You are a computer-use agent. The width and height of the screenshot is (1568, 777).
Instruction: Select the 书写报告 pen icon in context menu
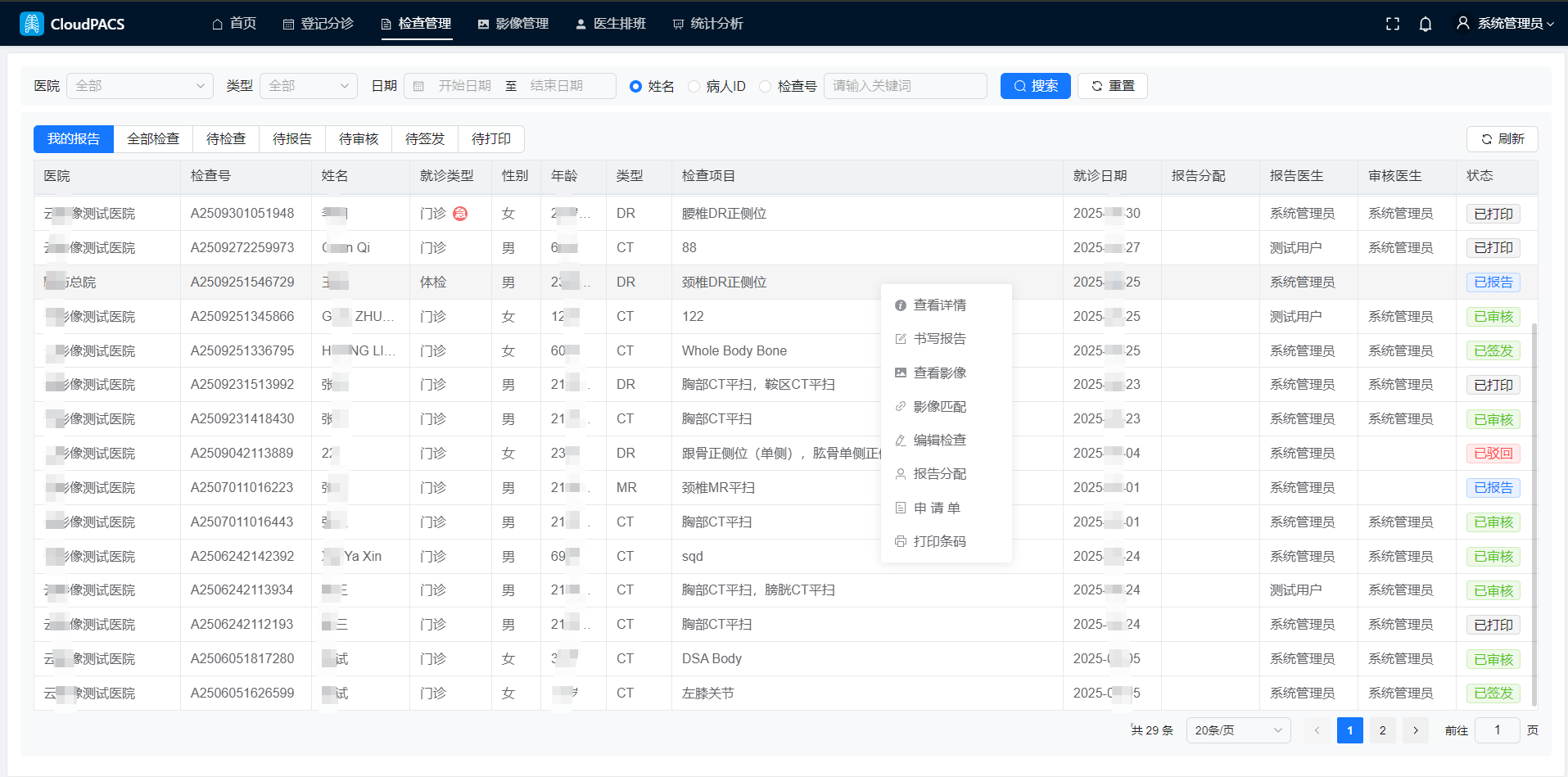(x=902, y=338)
